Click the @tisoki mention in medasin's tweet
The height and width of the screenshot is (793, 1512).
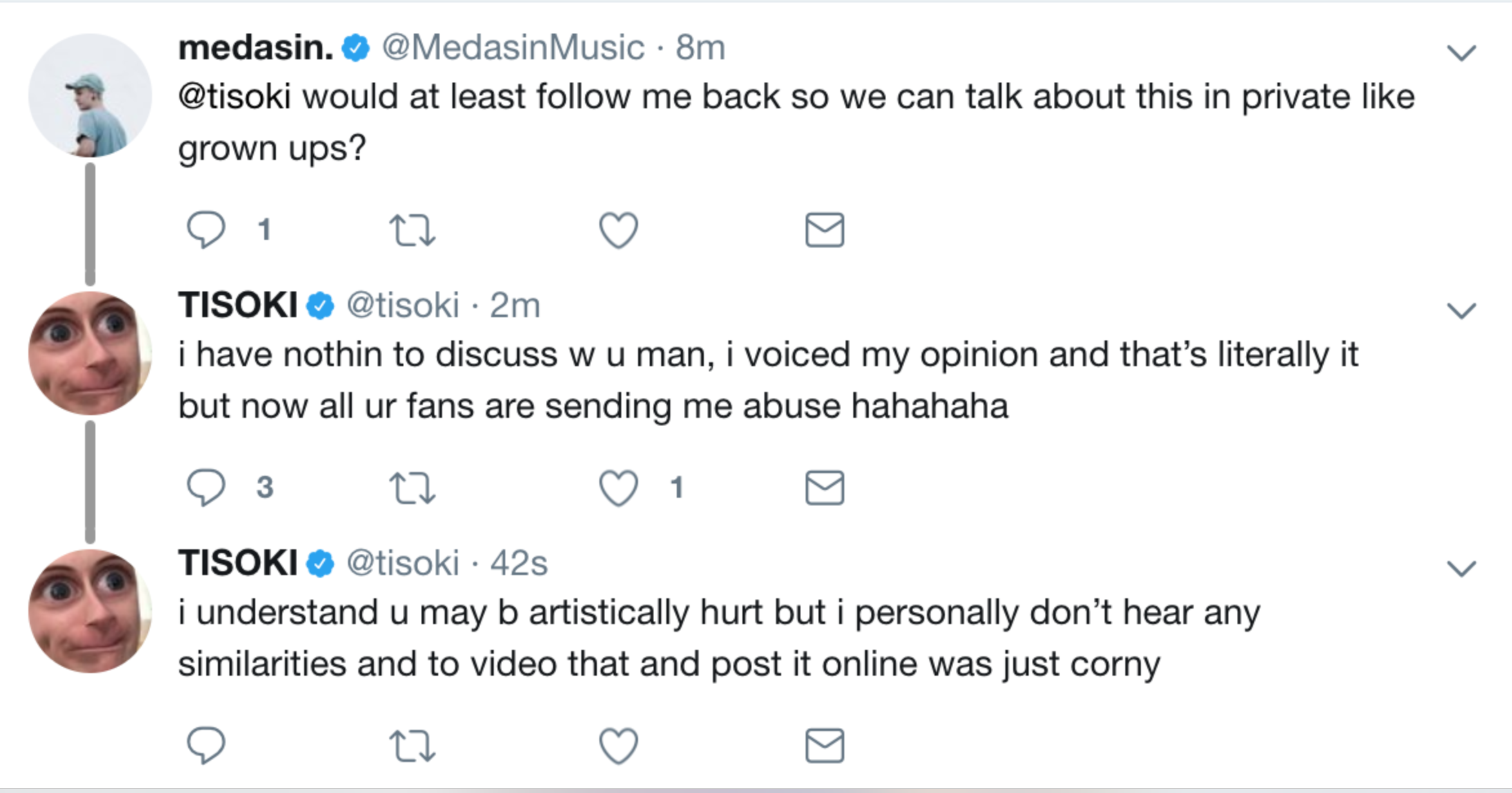coord(235,97)
